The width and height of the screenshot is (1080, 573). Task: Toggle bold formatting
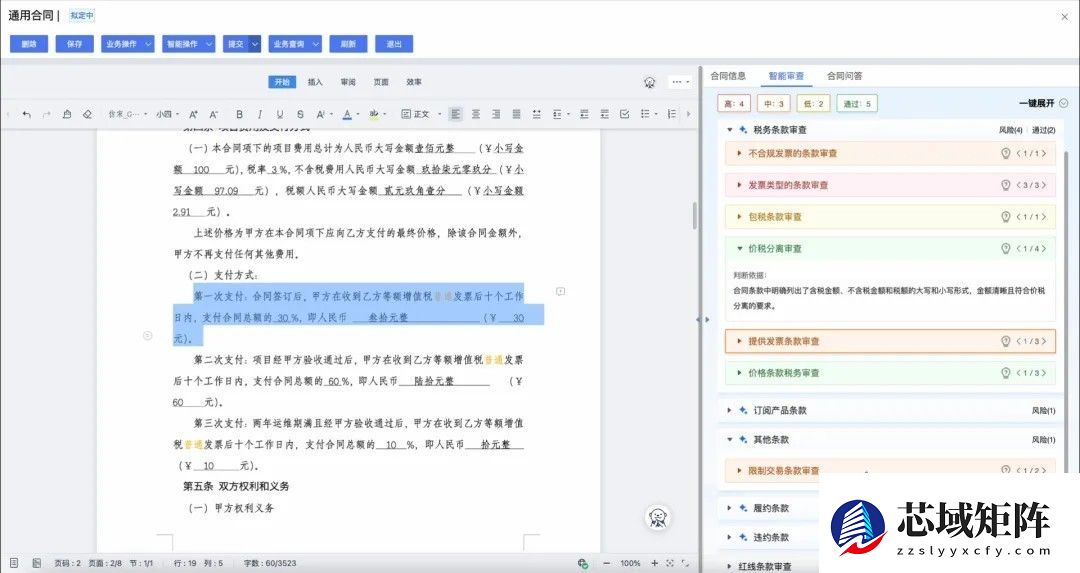[239, 114]
